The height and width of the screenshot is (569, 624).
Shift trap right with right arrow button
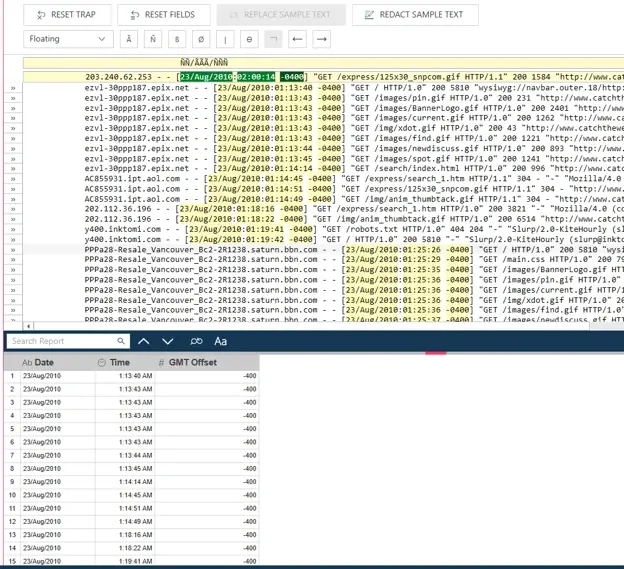322,39
